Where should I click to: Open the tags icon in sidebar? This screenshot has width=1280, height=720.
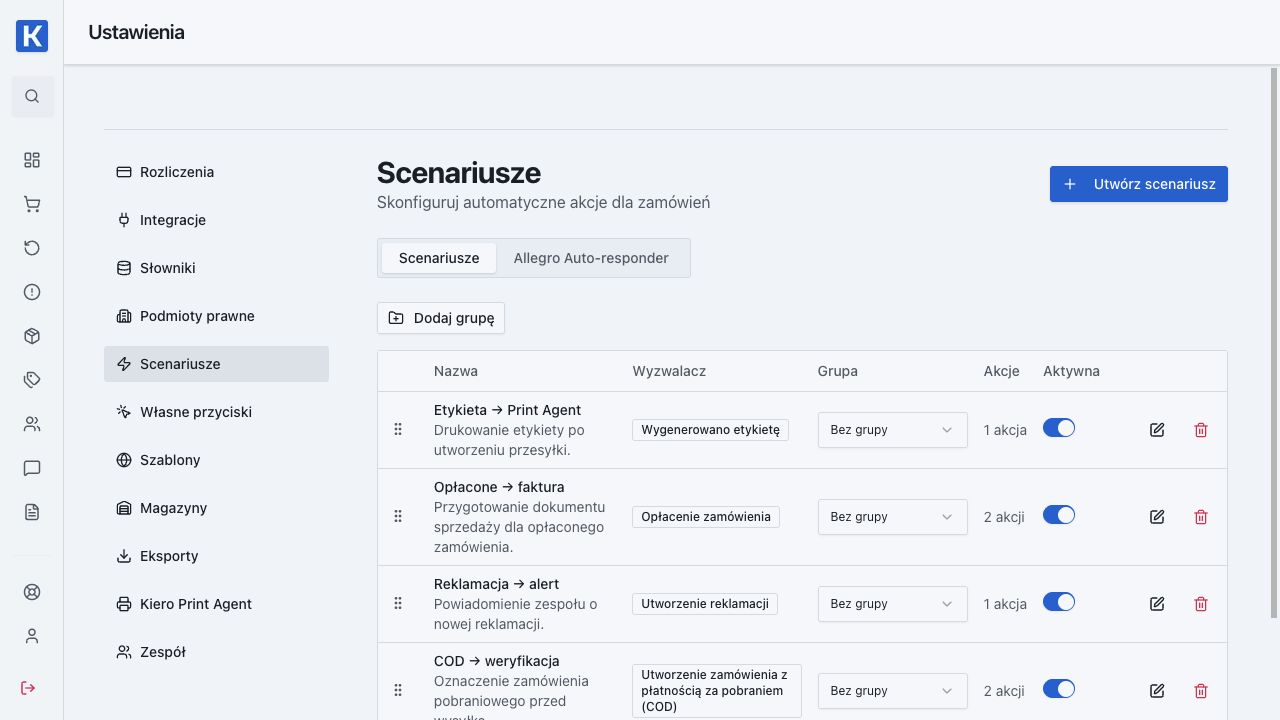[x=32, y=380]
